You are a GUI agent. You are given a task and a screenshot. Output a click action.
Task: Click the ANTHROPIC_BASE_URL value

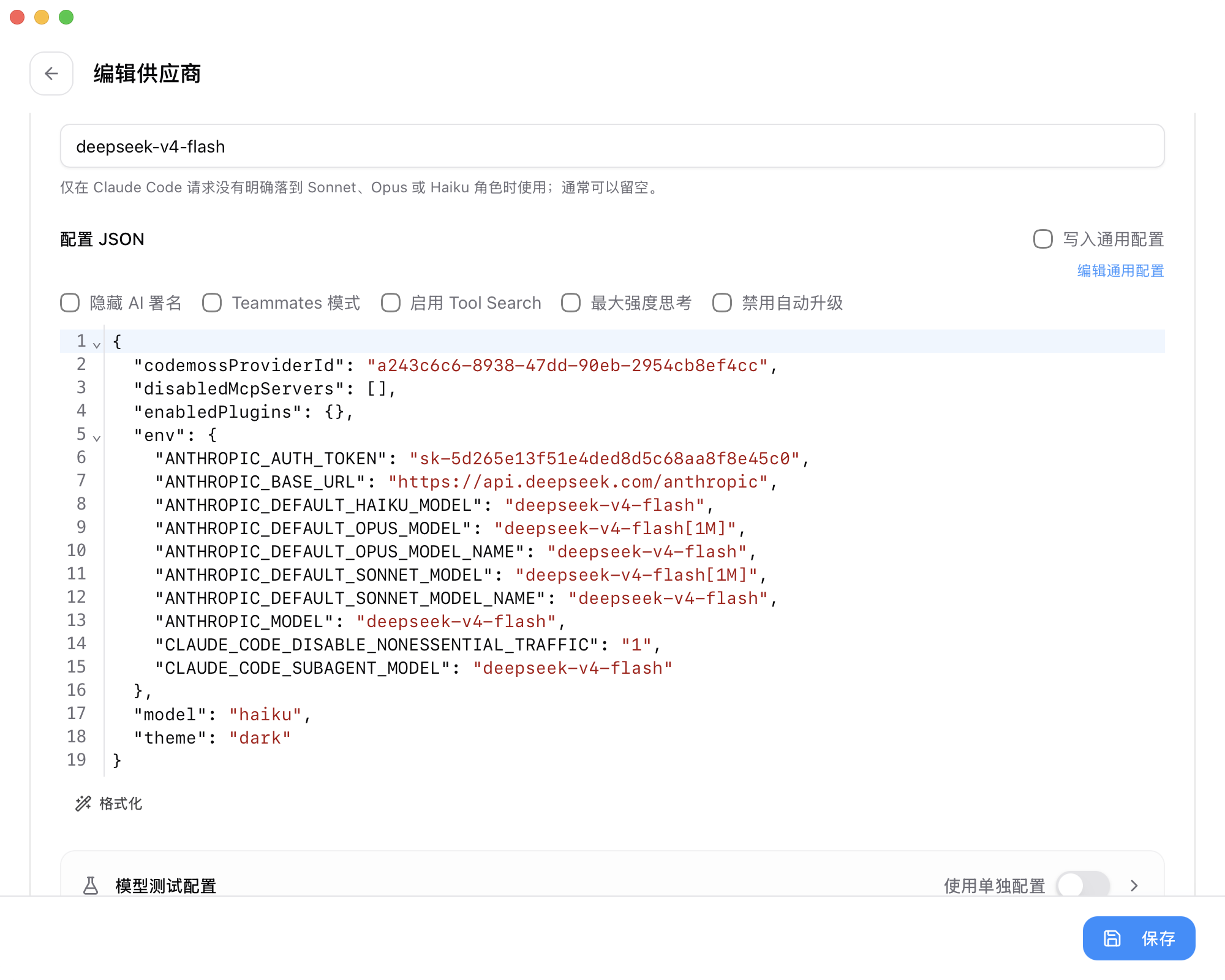[578, 482]
